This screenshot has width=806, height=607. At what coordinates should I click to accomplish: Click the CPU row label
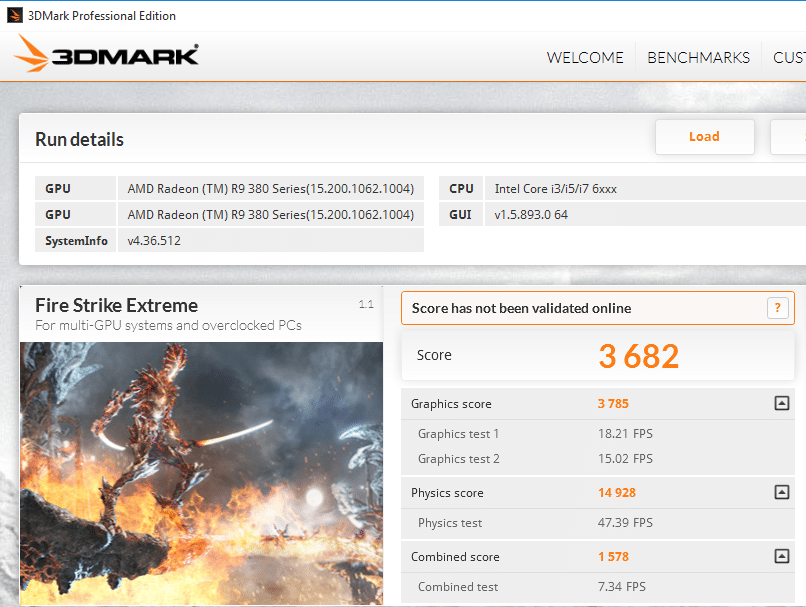[x=461, y=189]
